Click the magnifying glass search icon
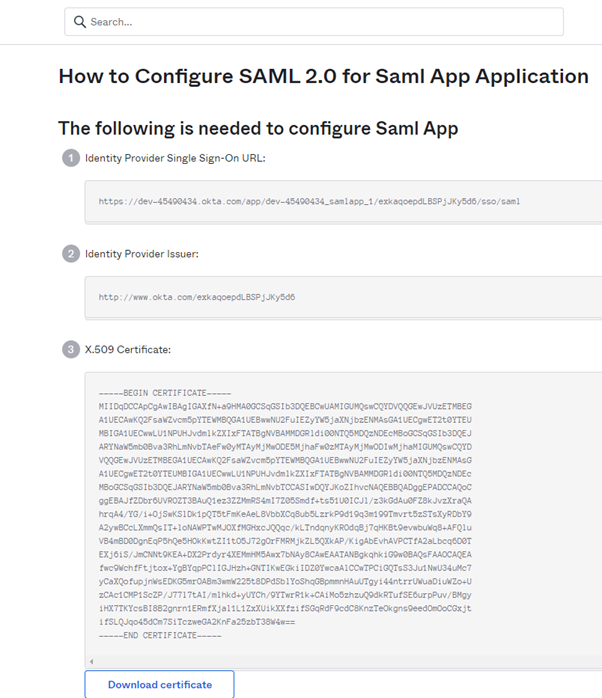 click(x=80, y=22)
